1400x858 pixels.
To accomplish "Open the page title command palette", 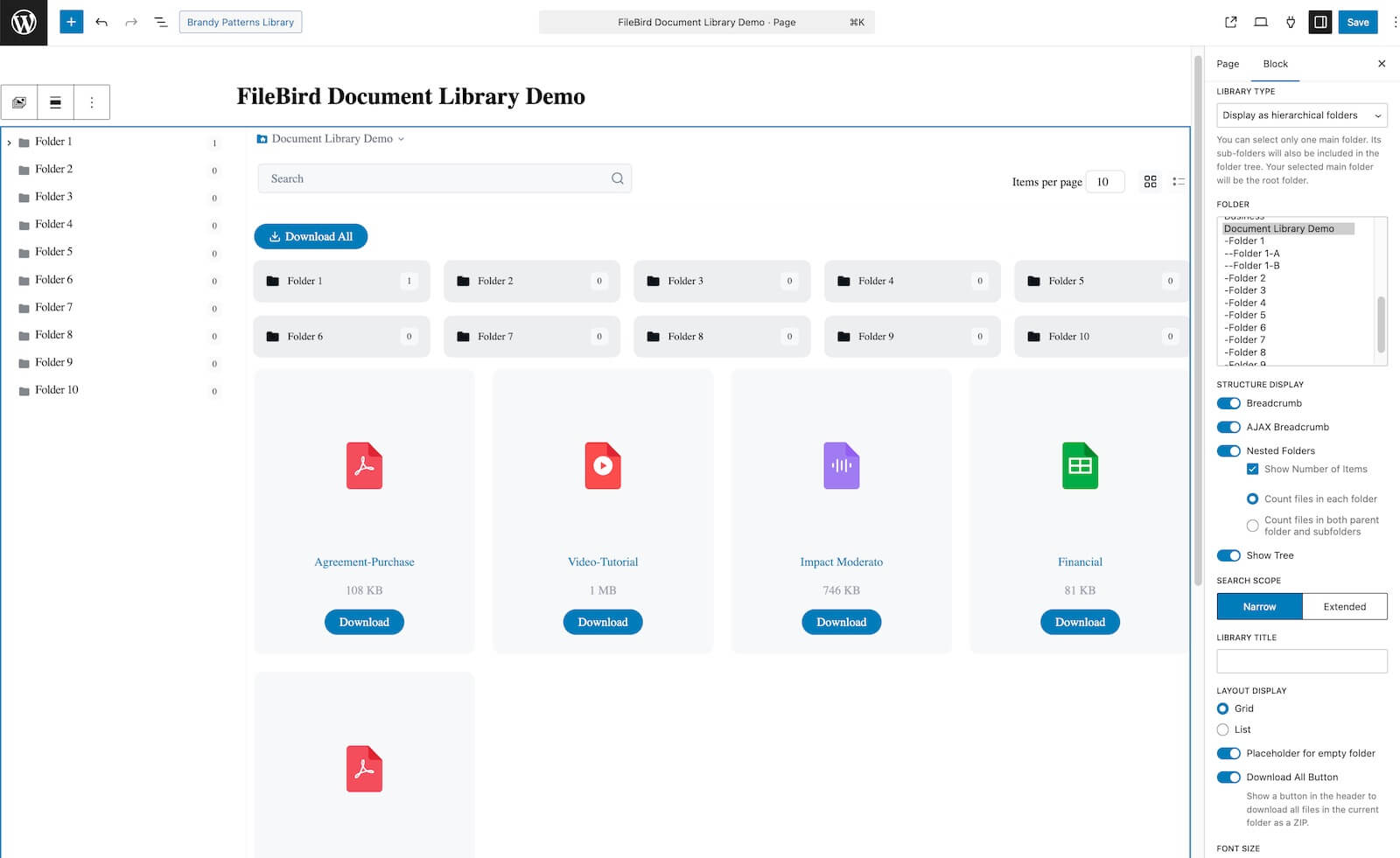I will point(706,23).
